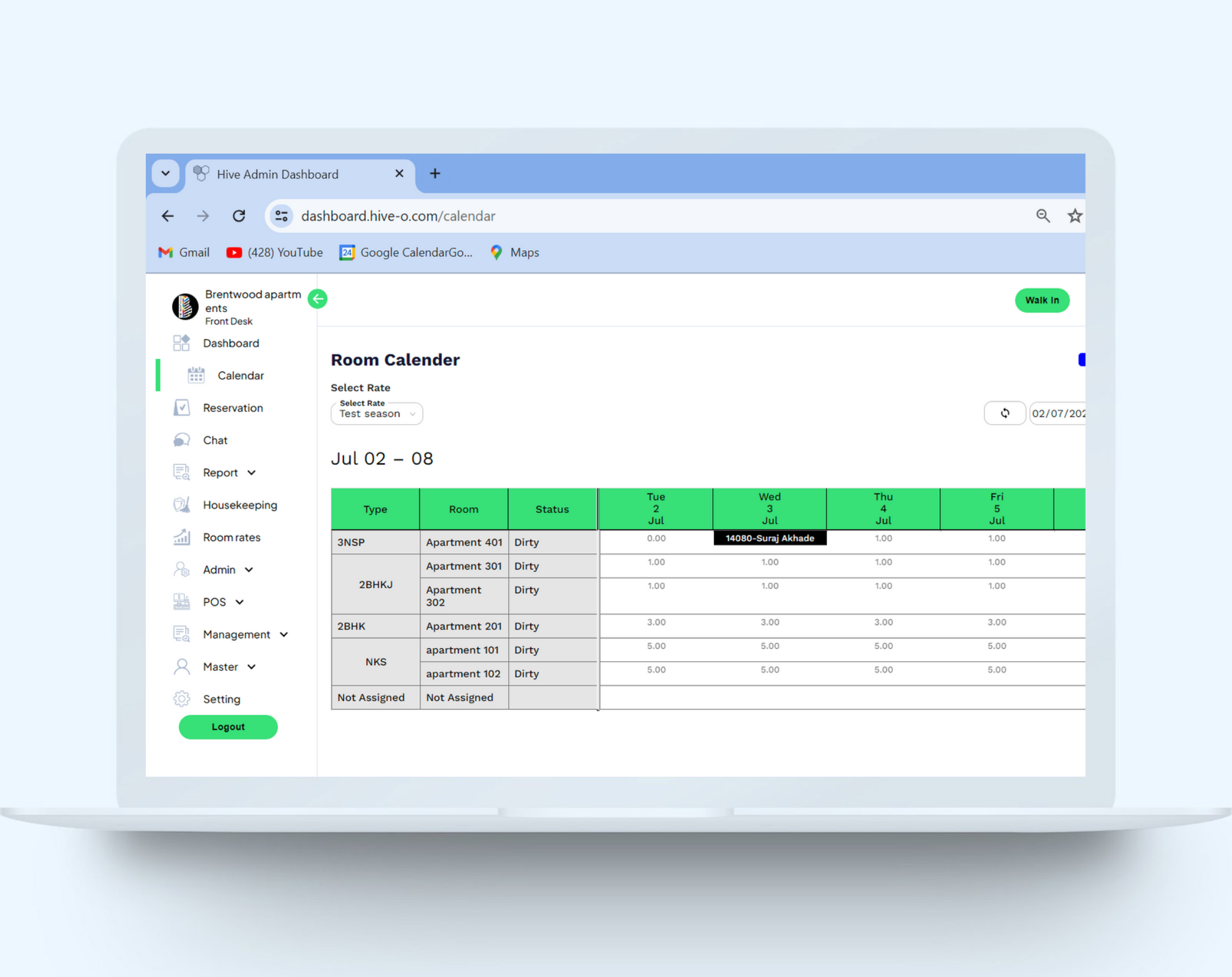Image resolution: width=1232 pixels, height=977 pixels.
Task: Open the 14080-Suraj Akhade booking block
Action: click(x=769, y=538)
